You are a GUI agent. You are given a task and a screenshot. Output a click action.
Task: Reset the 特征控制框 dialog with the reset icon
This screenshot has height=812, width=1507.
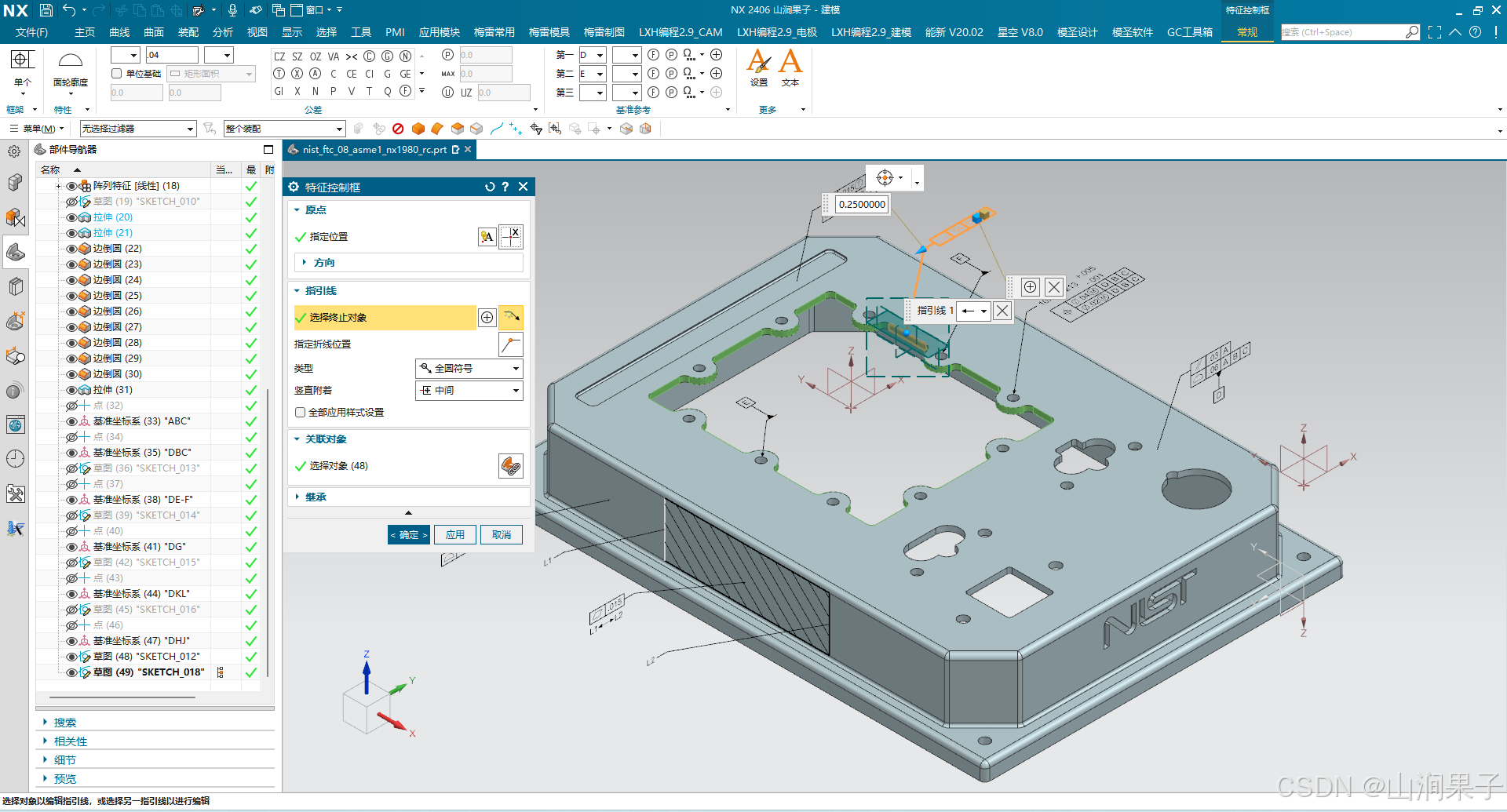[490, 187]
